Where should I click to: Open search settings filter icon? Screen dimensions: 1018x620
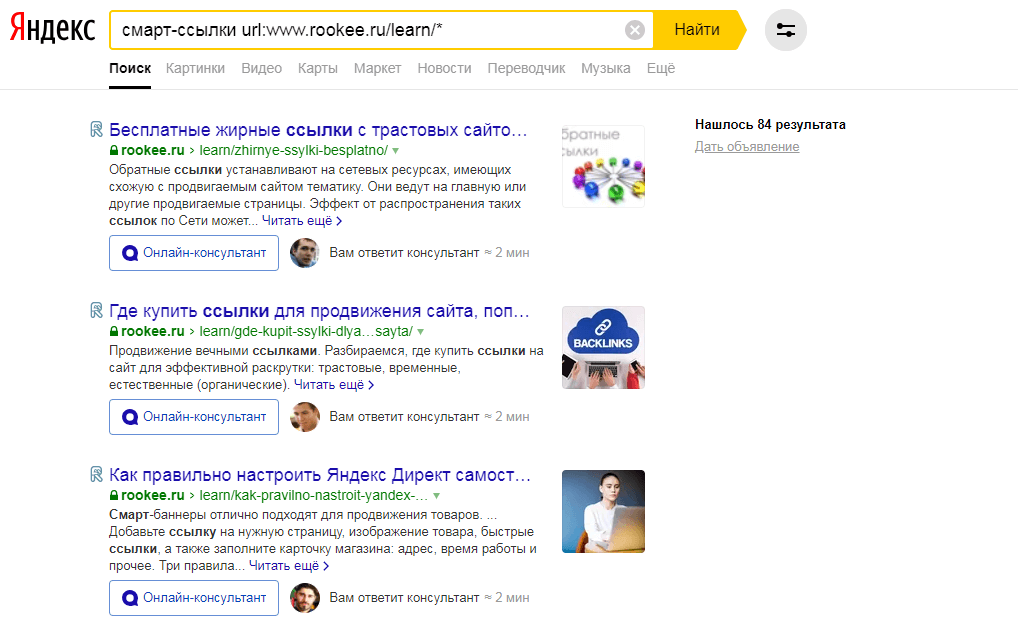pos(786,30)
